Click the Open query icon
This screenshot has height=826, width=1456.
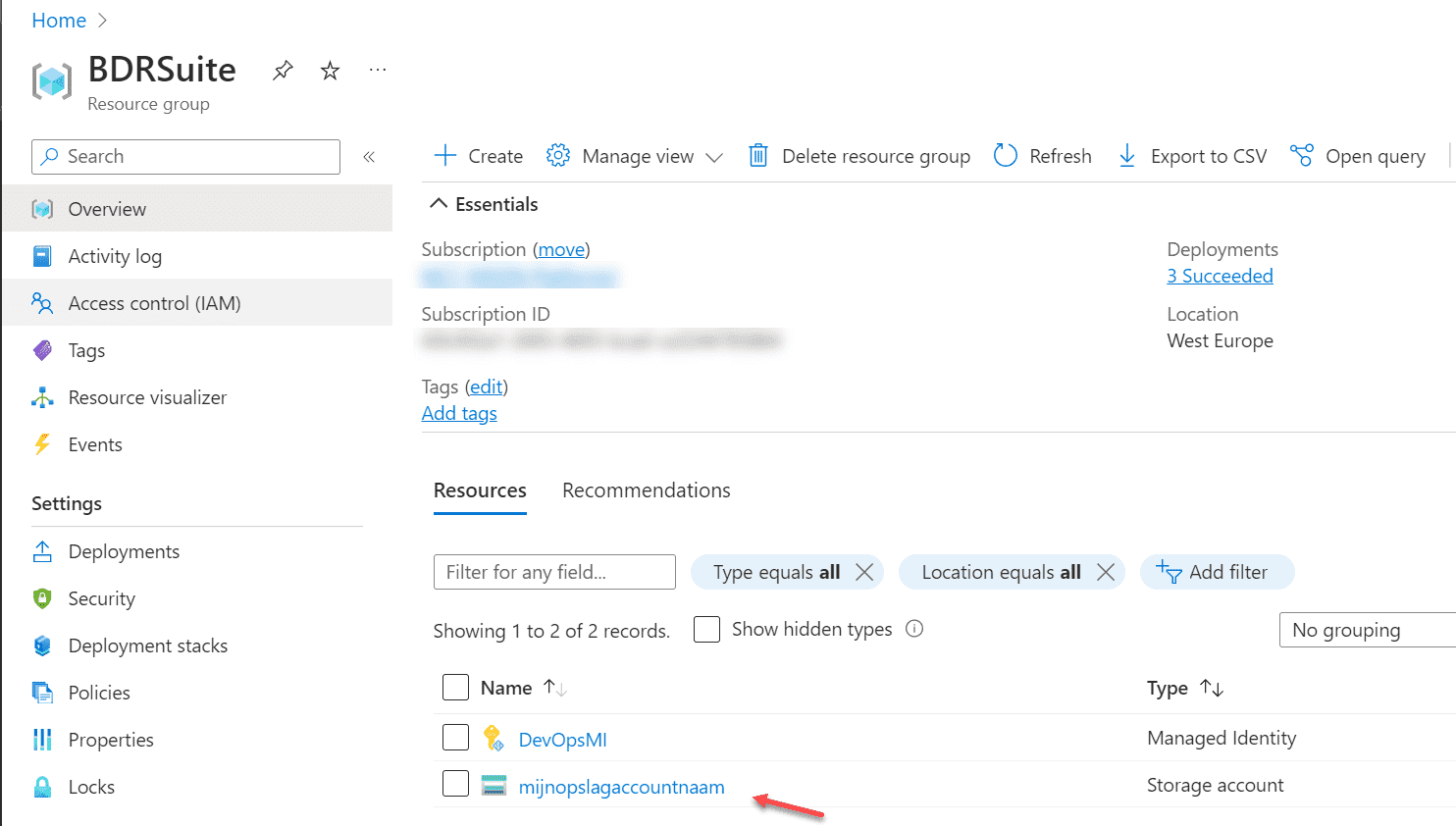pos(1302,155)
